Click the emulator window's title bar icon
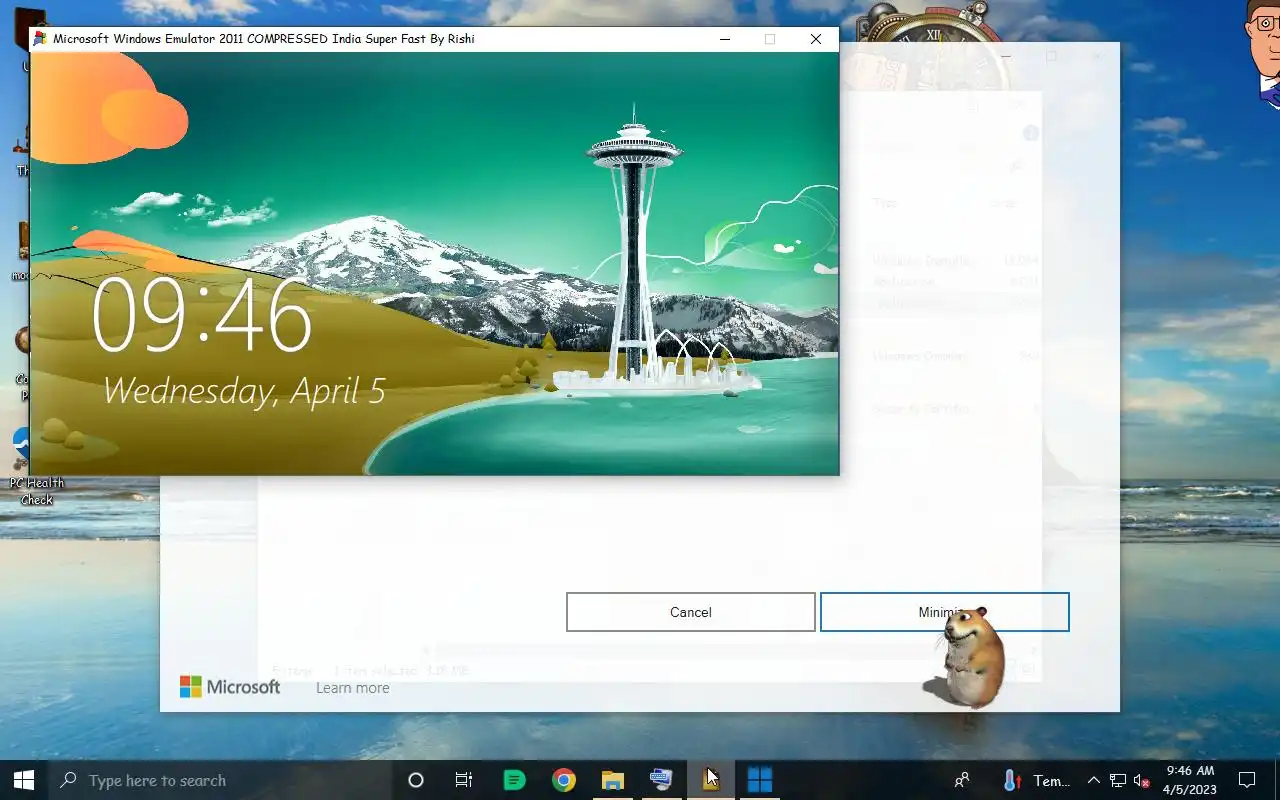 click(40, 39)
